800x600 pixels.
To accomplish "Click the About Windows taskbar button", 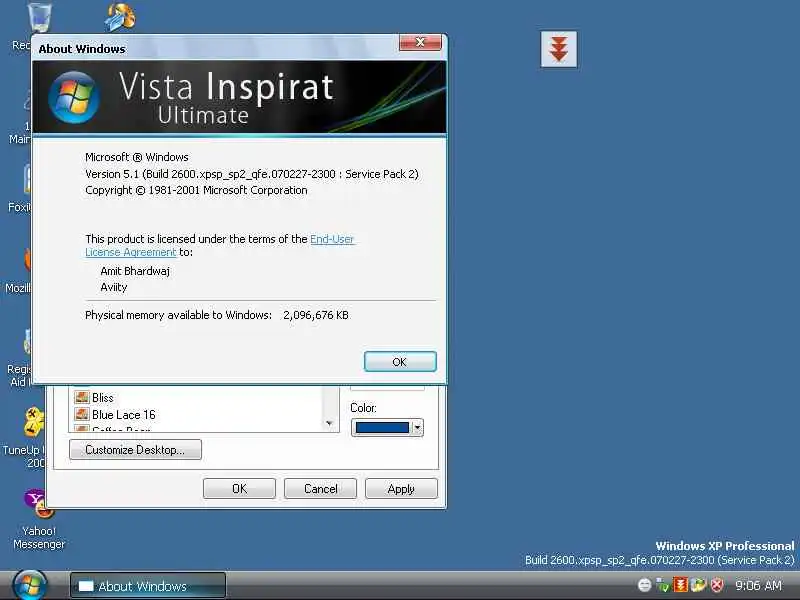I will 147,586.
